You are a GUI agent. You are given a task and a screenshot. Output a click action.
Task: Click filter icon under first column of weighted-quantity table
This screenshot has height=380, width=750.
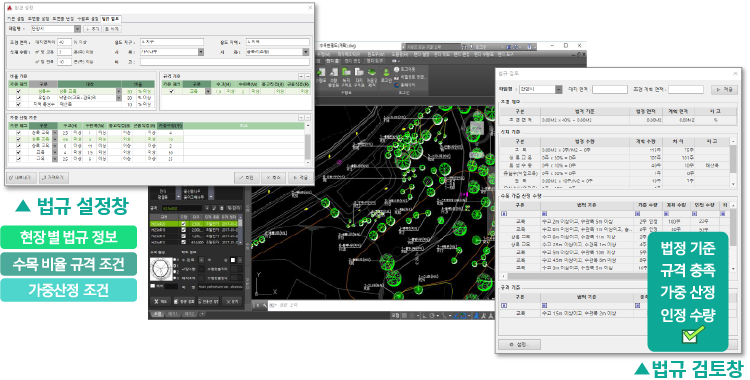pyautogui.click(x=504, y=213)
